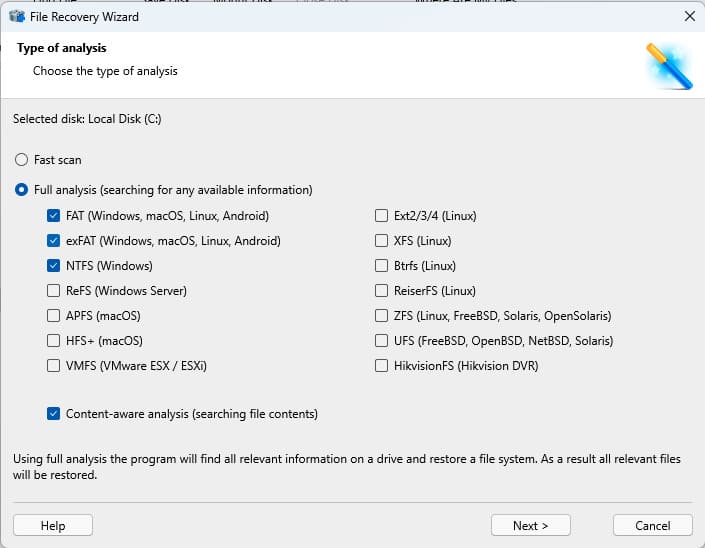
Task: Enable the ReiserFS (Linux) option
Action: [x=381, y=291]
